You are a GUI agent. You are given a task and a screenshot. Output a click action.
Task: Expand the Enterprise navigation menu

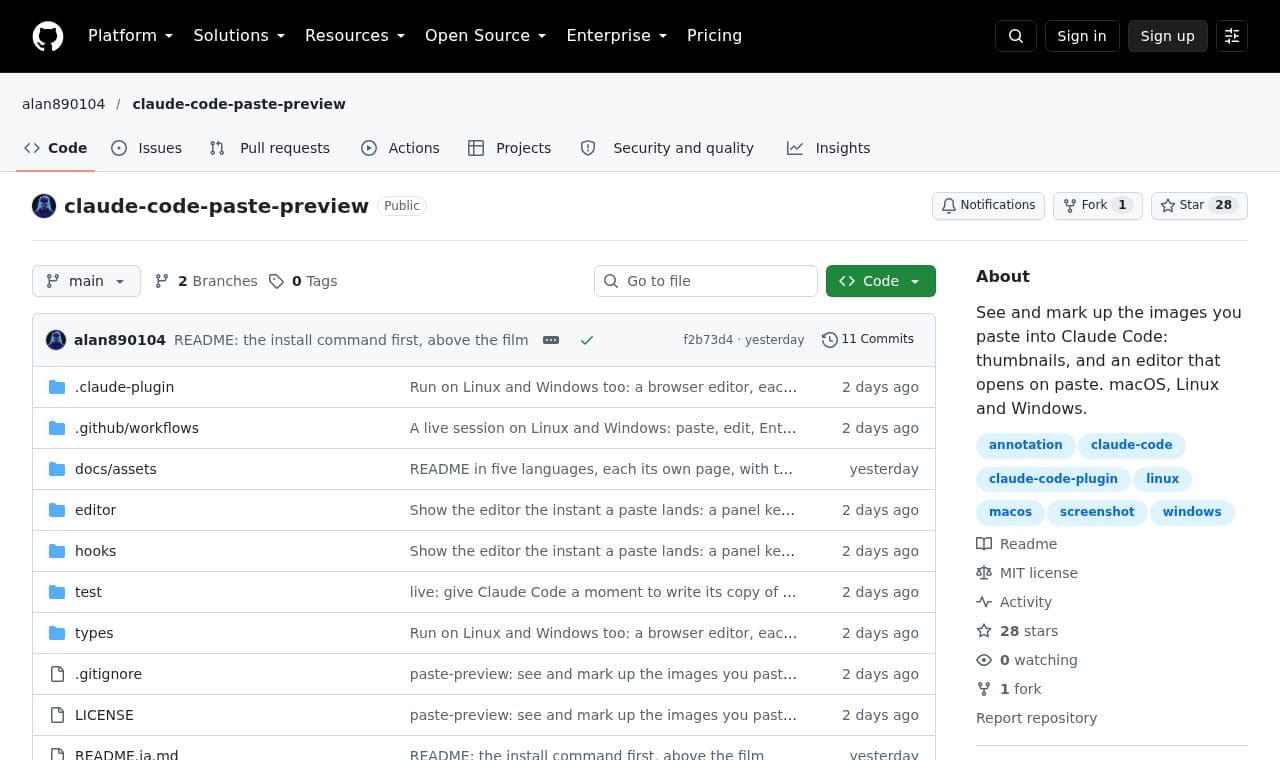point(616,36)
